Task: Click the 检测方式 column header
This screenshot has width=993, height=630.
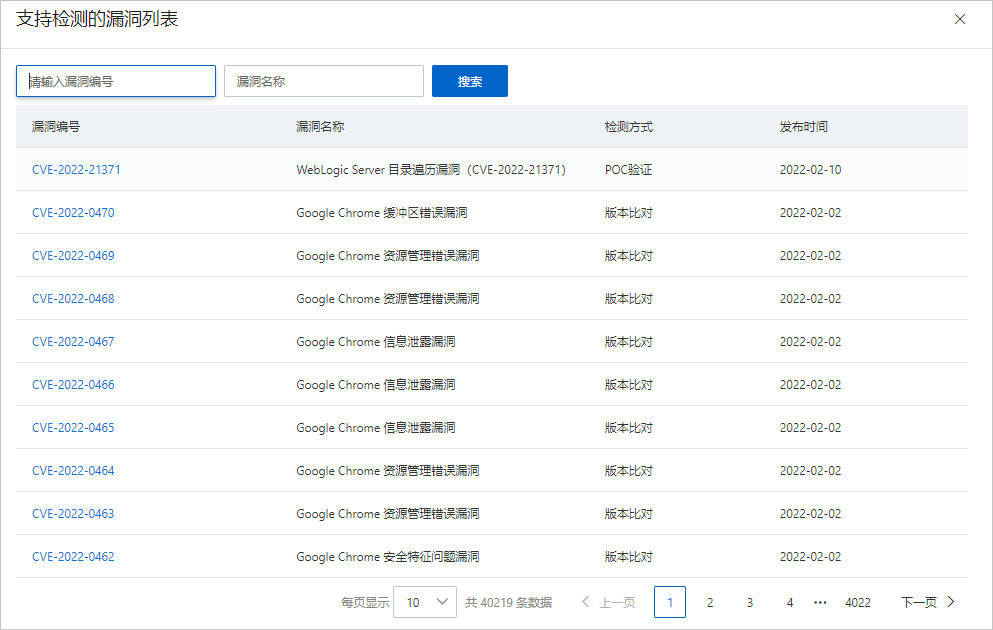Action: pos(629,127)
